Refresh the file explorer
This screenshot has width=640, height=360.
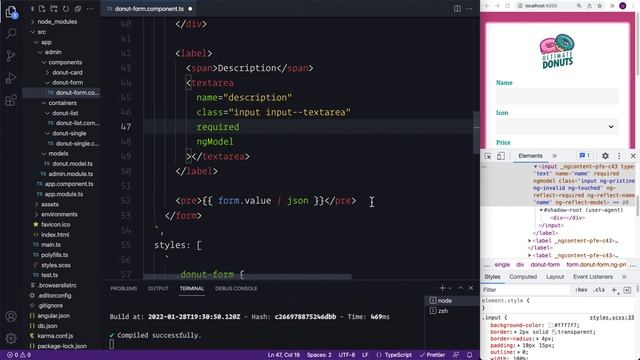pyautogui.click(x=66, y=9)
